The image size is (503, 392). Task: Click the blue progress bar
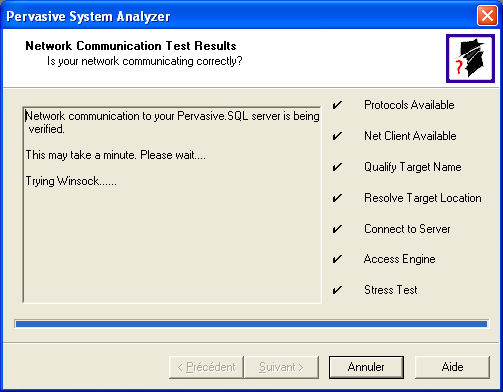click(251, 324)
